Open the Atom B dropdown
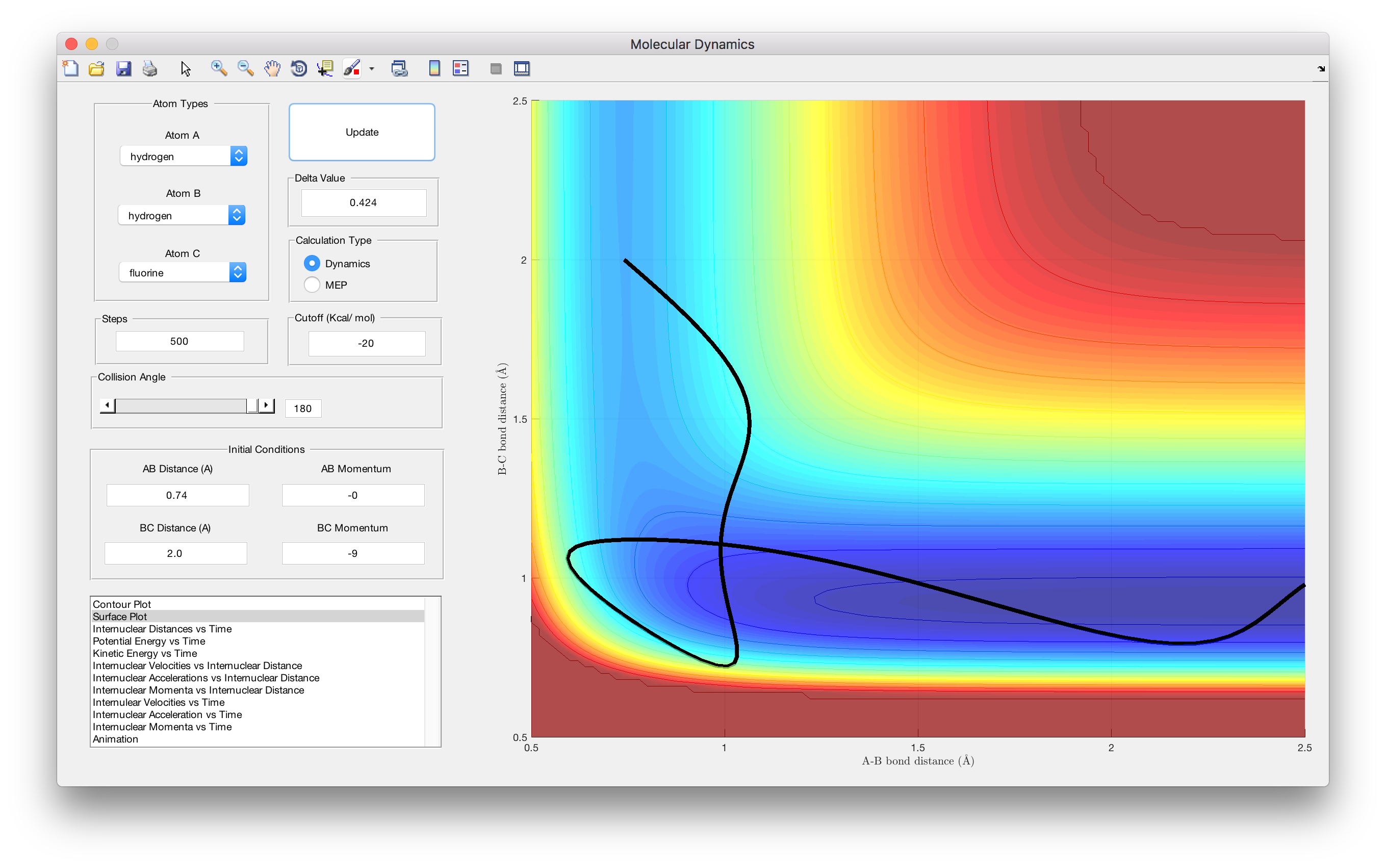The image size is (1386, 868). (182, 215)
